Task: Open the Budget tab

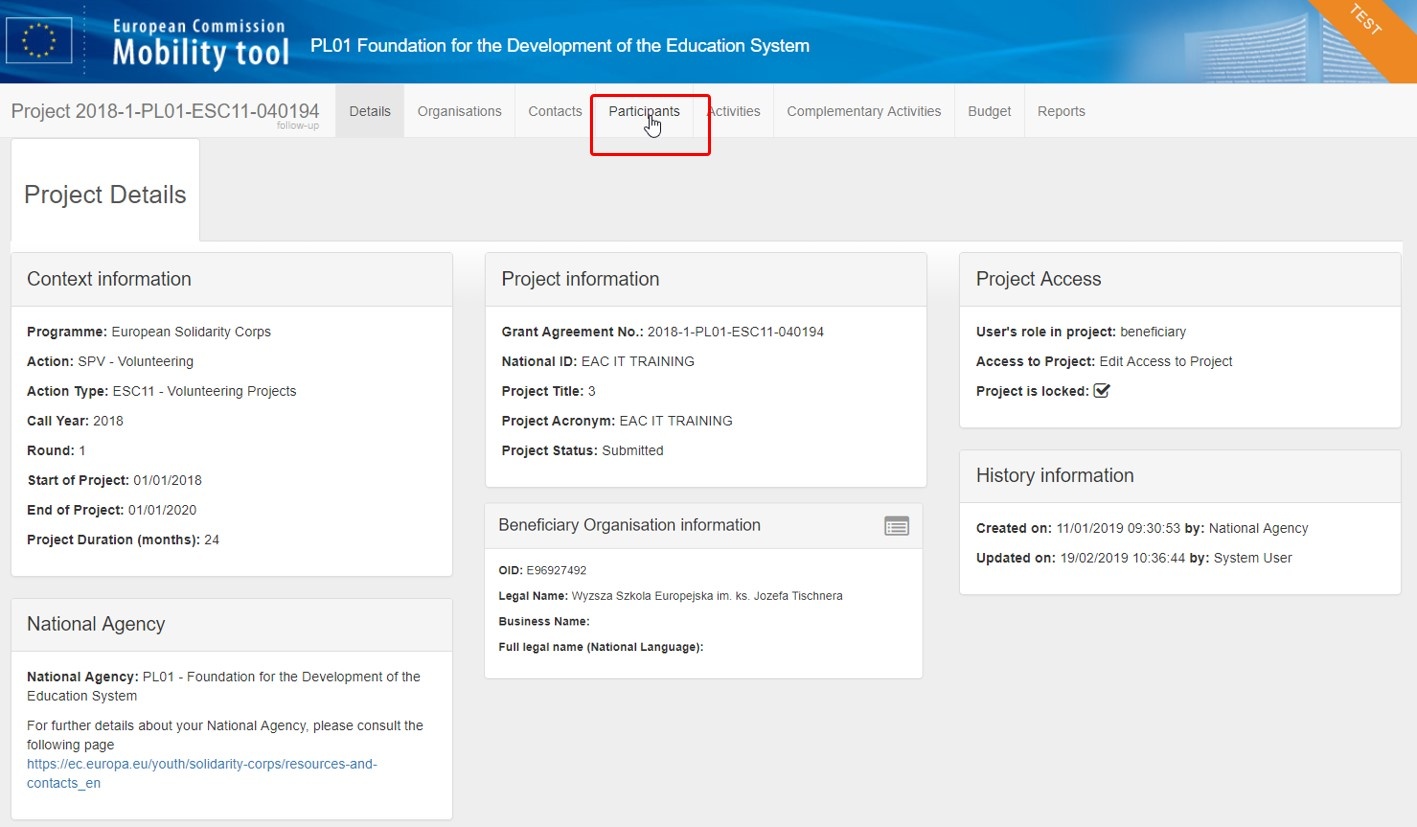Action: [x=989, y=111]
